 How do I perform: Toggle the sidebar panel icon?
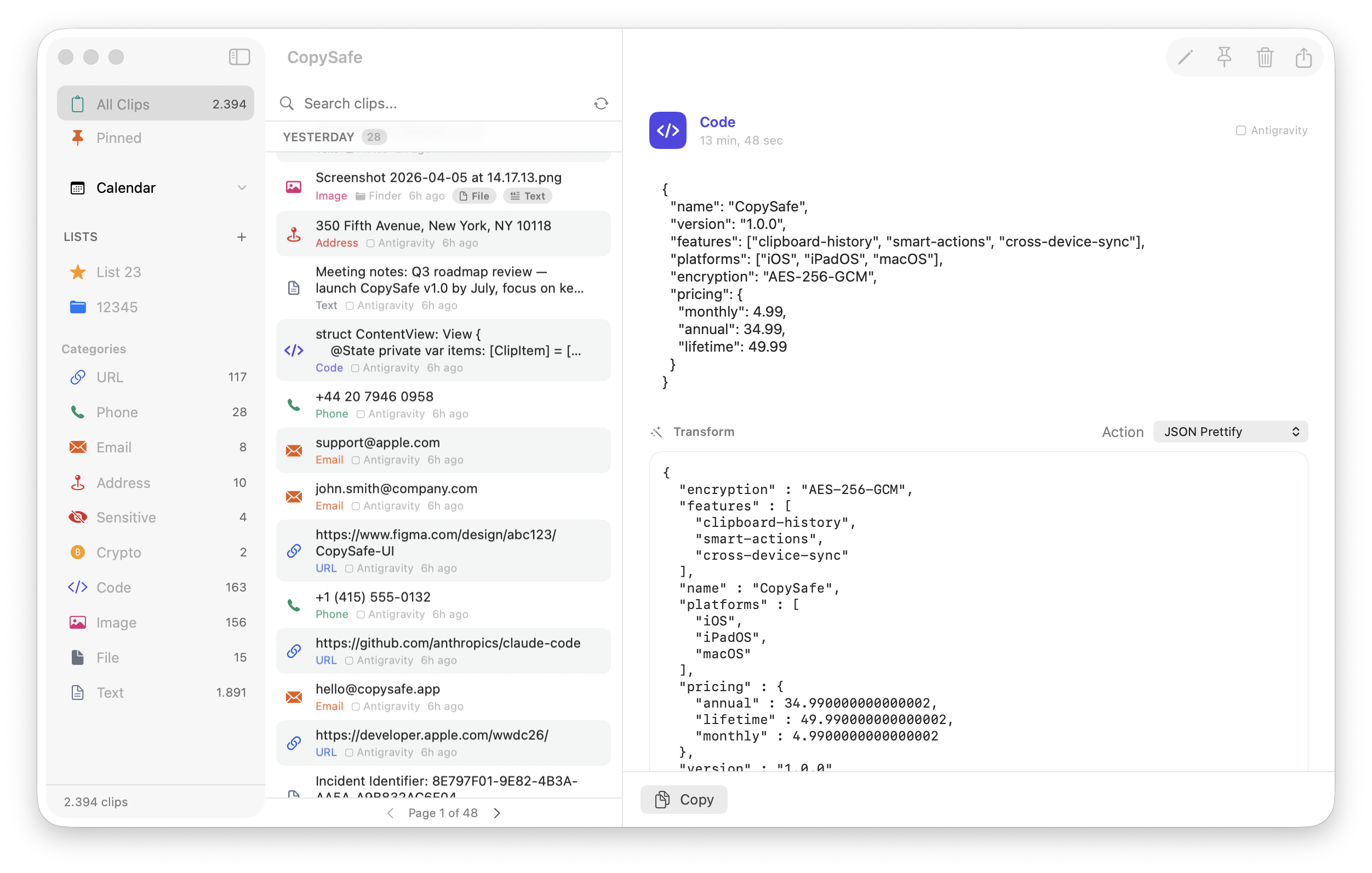coord(239,57)
